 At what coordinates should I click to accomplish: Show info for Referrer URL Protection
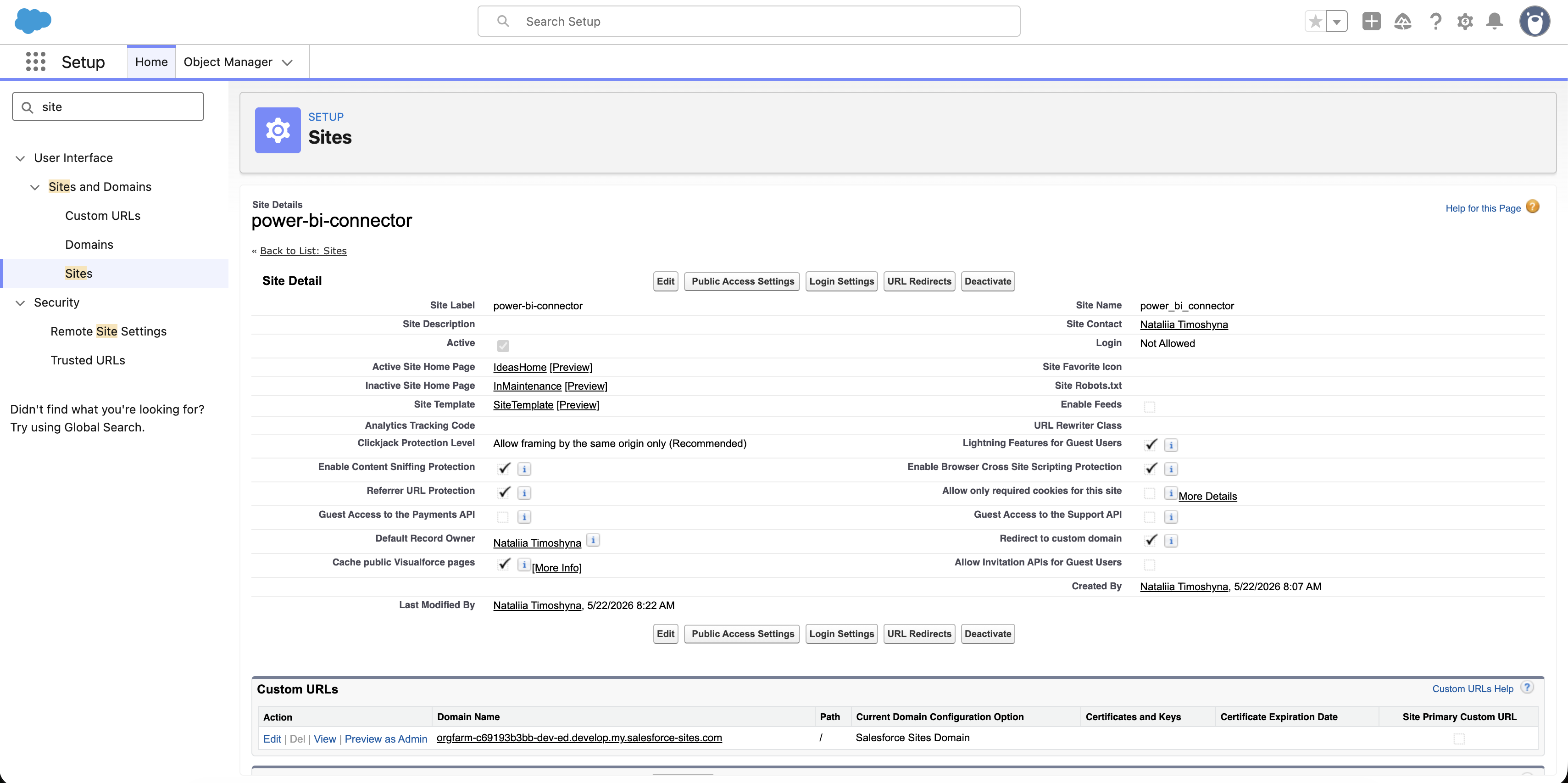(x=524, y=492)
